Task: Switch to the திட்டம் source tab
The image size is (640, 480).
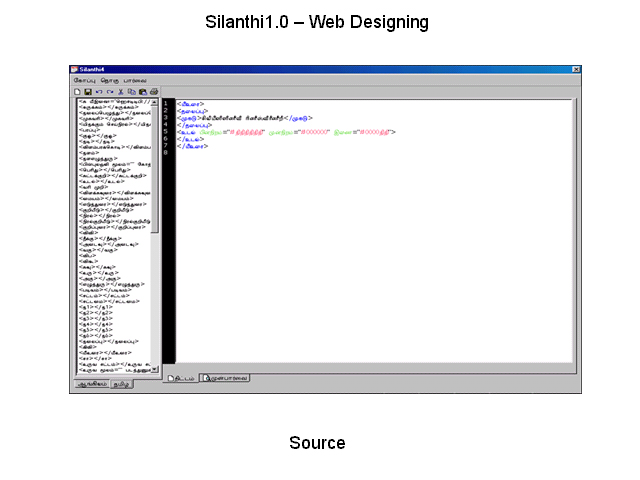Action: pos(181,378)
